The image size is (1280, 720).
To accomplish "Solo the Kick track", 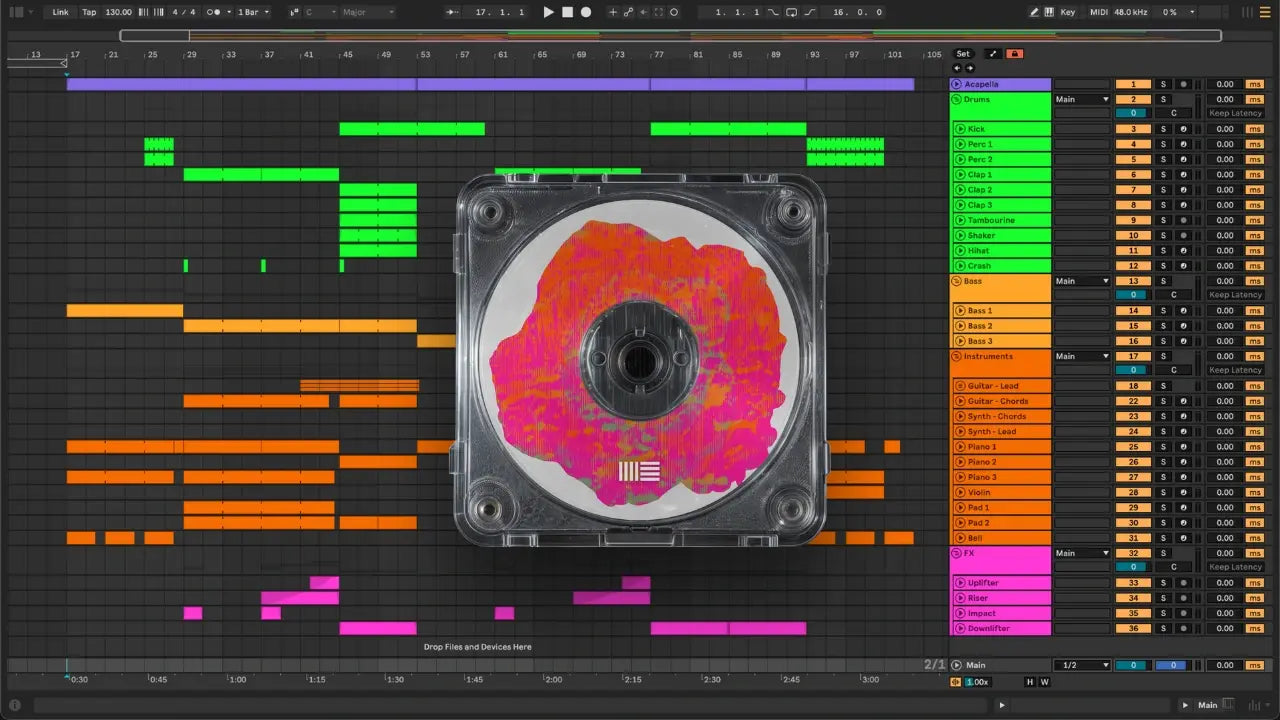I will [1163, 129].
